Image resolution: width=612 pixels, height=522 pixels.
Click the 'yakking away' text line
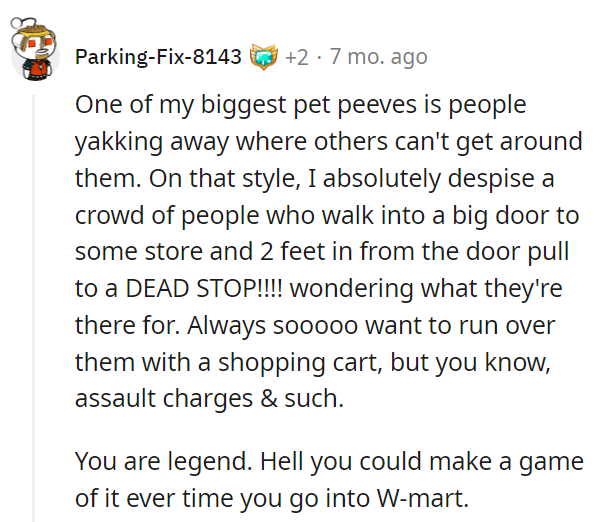coord(328,141)
